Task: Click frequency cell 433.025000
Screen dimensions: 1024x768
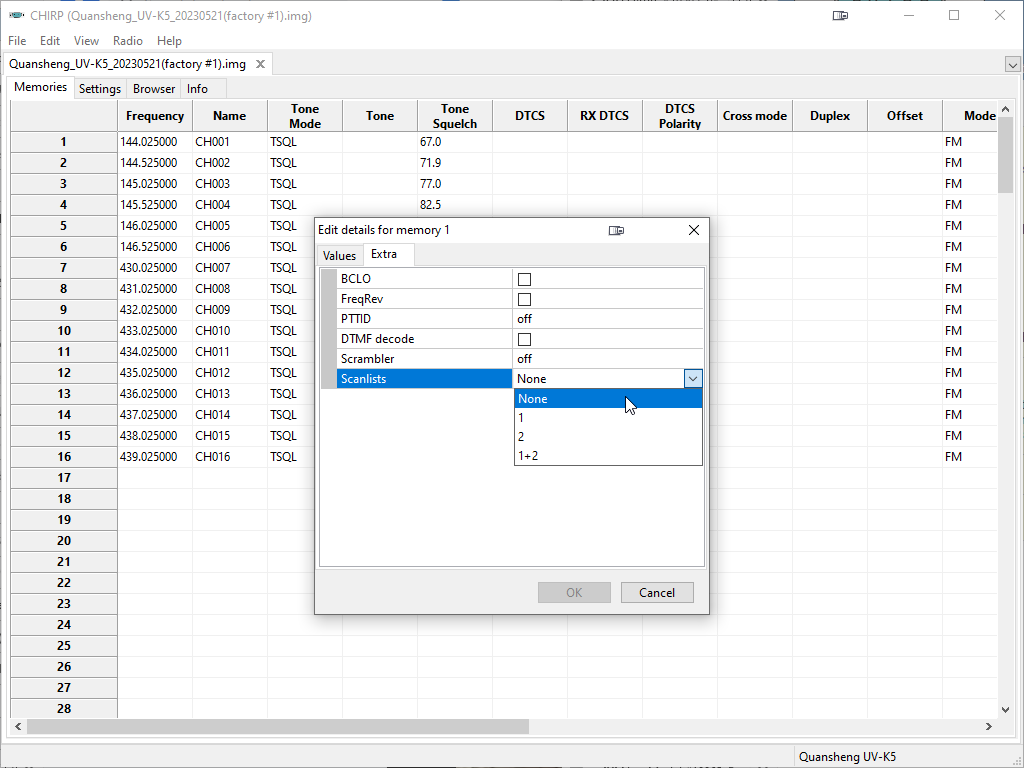Action: click(155, 330)
